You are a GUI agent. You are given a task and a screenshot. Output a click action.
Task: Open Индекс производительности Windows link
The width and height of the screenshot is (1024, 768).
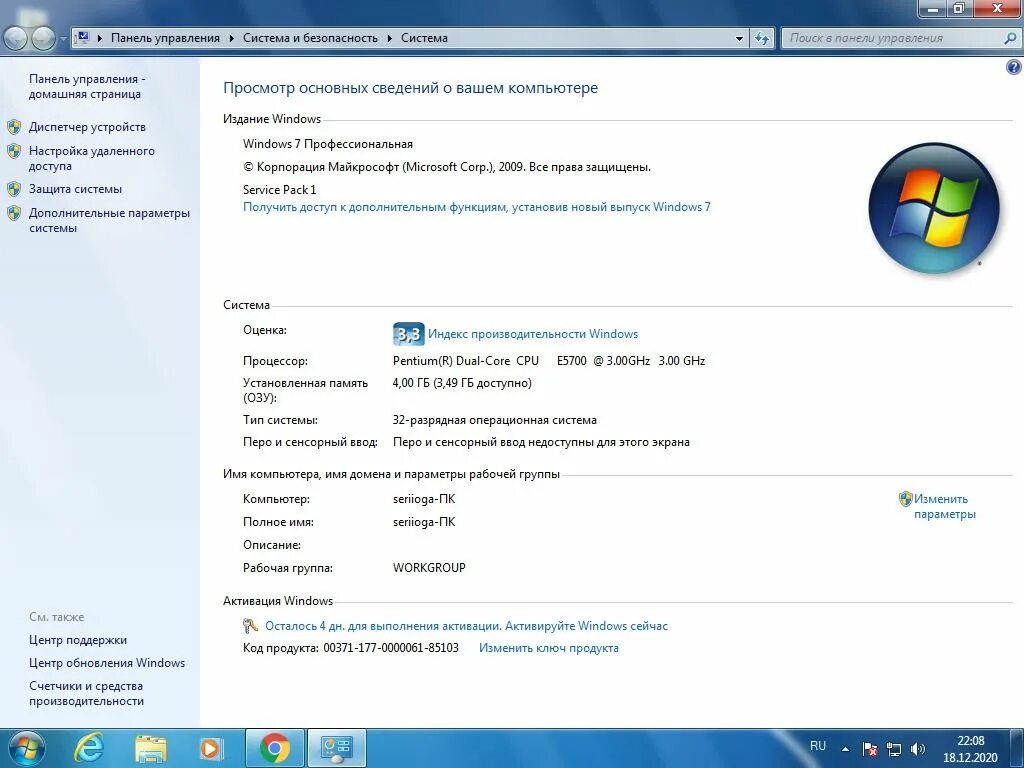tap(533, 334)
